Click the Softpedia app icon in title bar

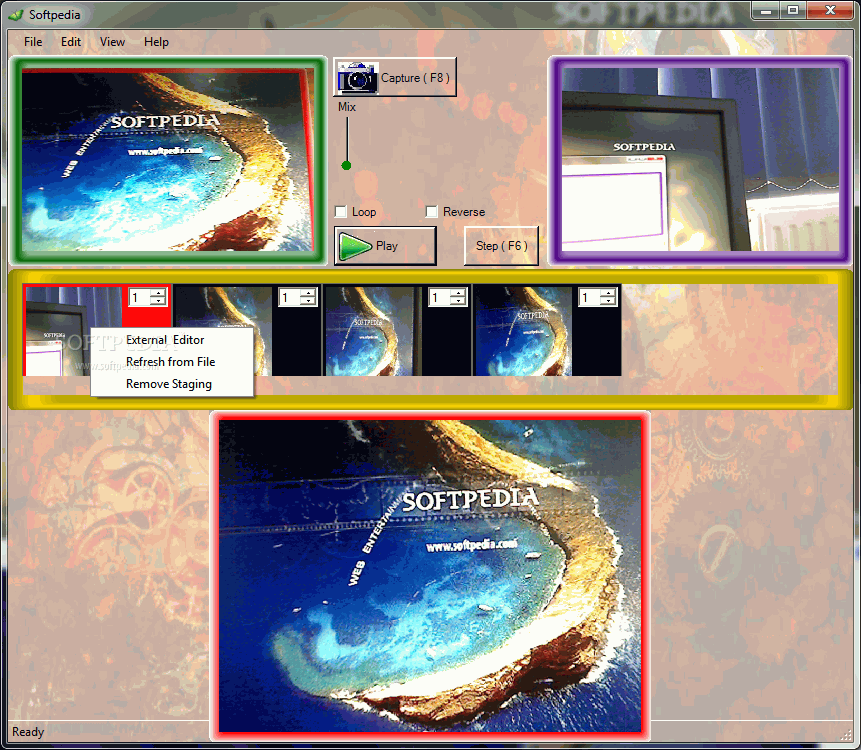[x=16, y=15]
